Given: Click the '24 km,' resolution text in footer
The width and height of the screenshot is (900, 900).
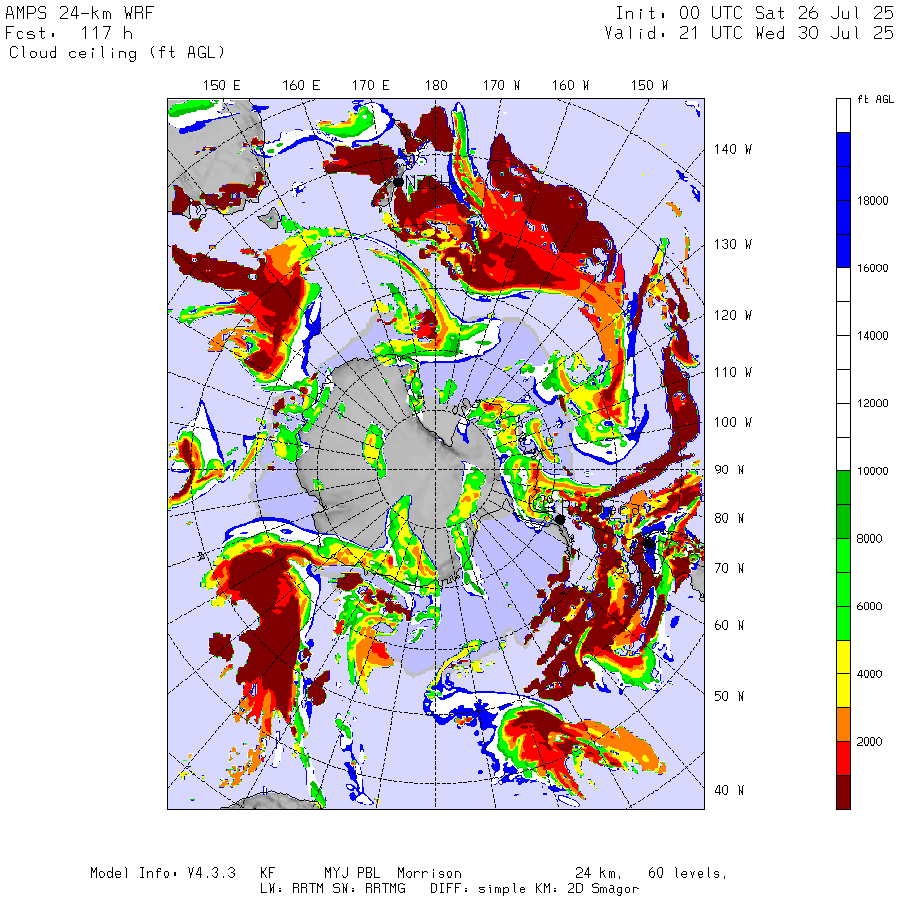Looking at the screenshot, I should (x=599, y=874).
